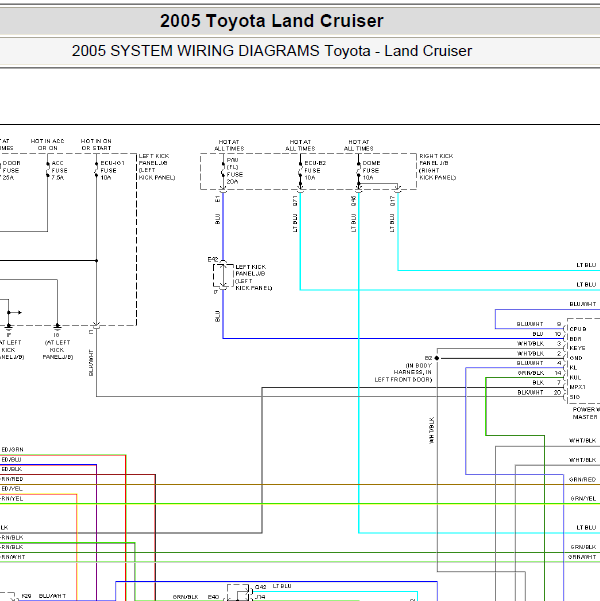This screenshot has width=600, height=601.
Task: Select the 'Q46' connector pin label
Action: [353, 201]
